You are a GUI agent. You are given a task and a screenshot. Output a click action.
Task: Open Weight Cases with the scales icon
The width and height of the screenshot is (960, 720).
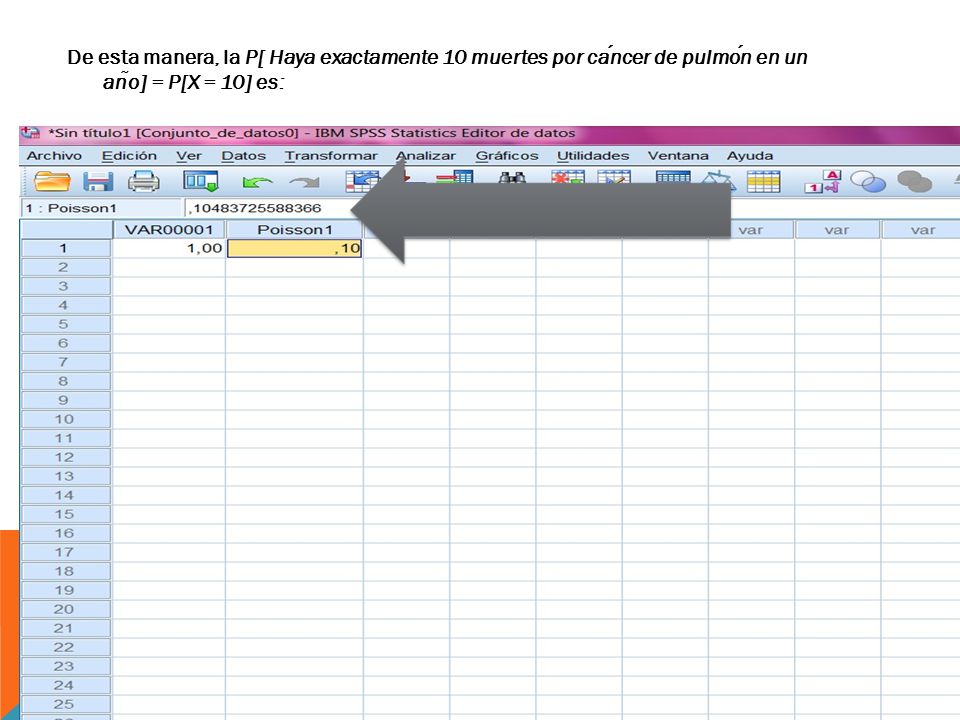[x=718, y=181]
